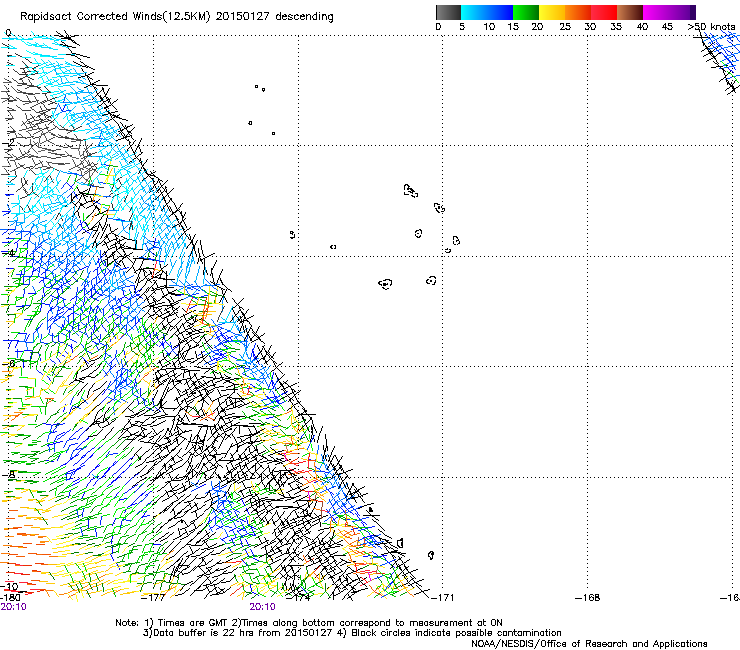Select the '-171' longitude axis label
The image size is (740, 650).
(442, 598)
